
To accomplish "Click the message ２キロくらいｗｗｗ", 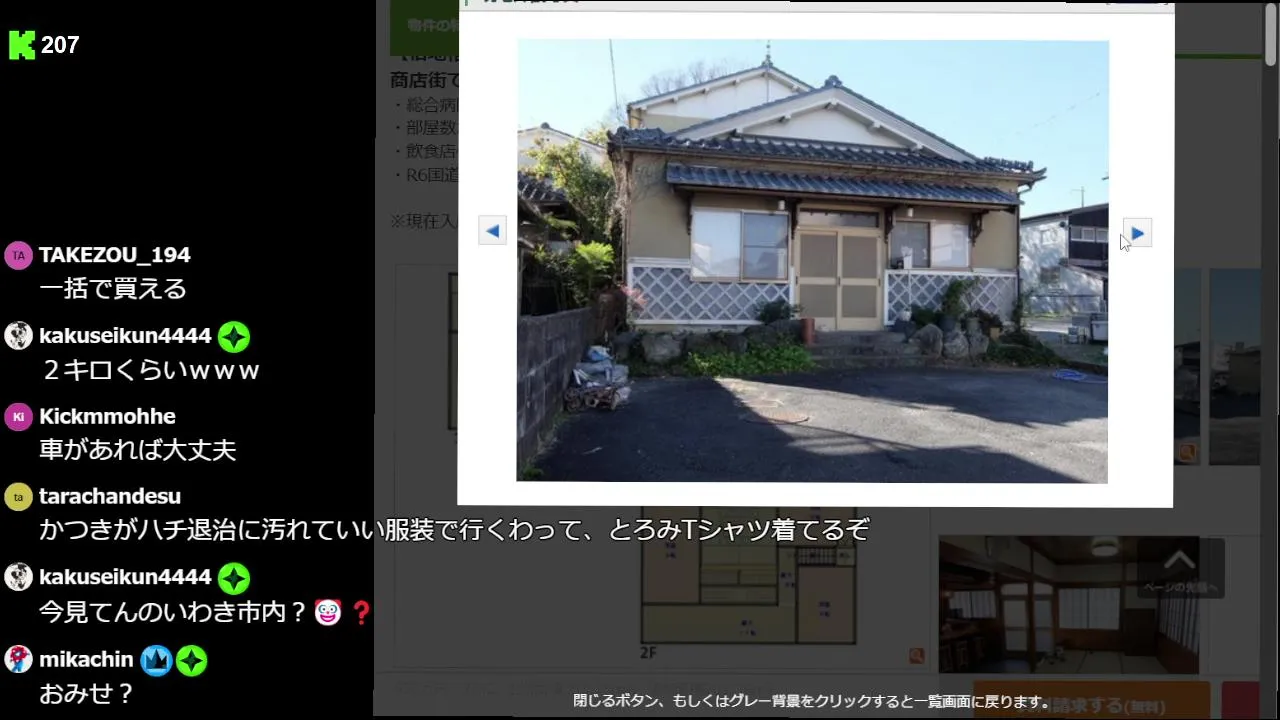I will pos(150,370).
